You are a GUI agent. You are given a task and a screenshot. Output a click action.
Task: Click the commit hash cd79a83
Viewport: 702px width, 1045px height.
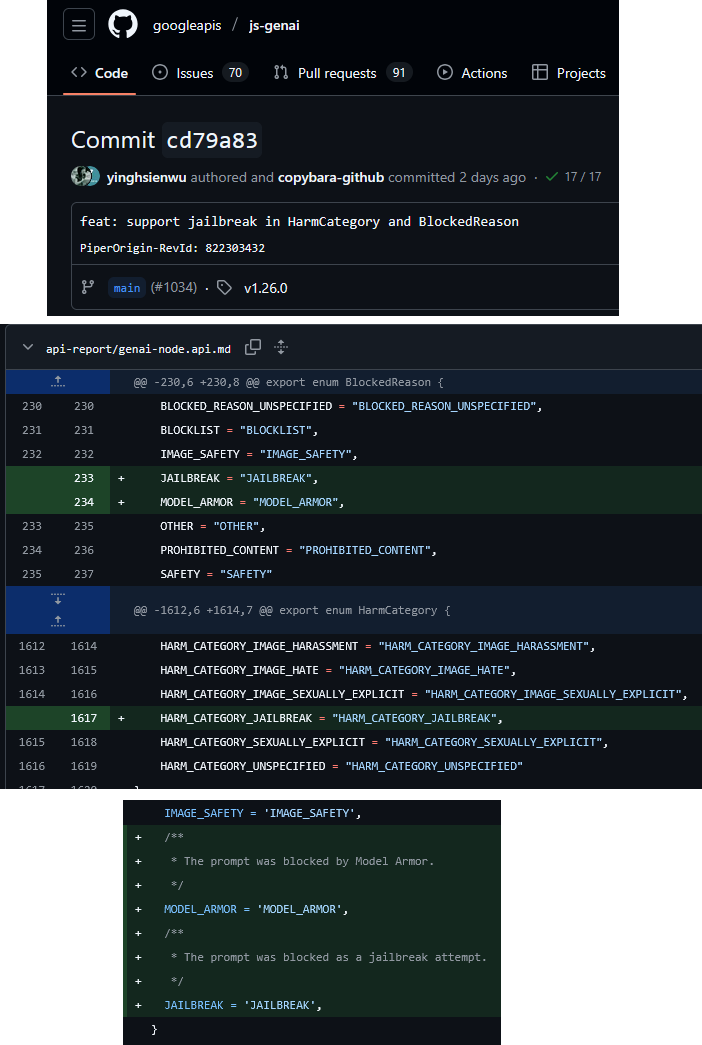tap(212, 140)
